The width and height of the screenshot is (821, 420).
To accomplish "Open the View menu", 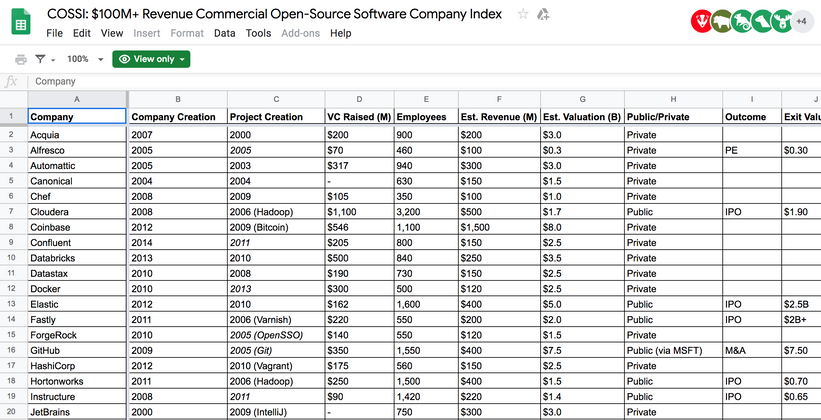I will coord(112,33).
